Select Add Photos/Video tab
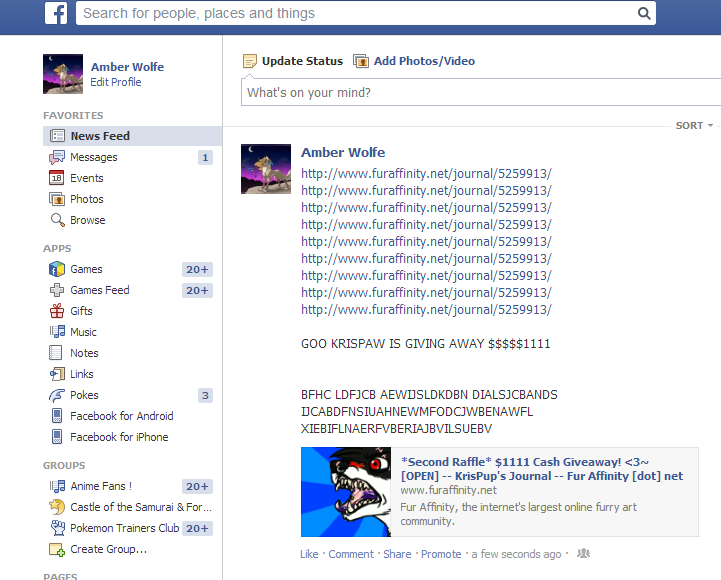Viewport: 721px width, 580px height. (424, 61)
